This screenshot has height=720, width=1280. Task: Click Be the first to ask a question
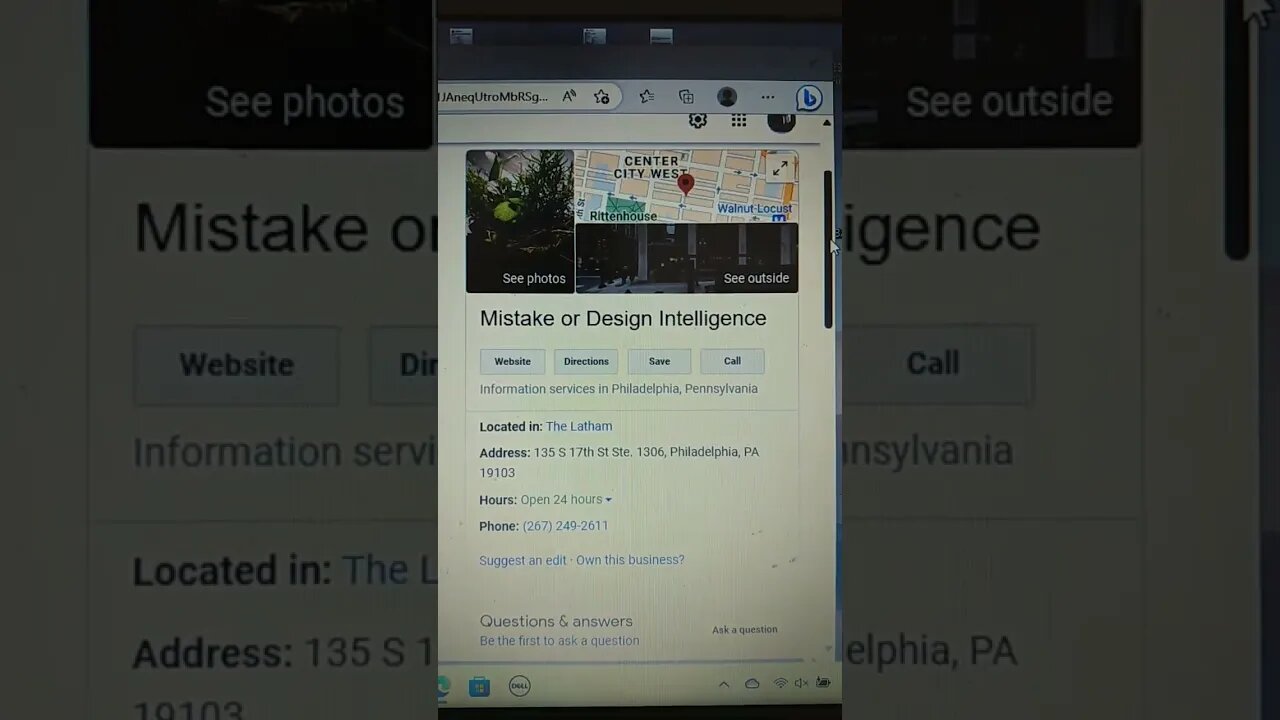[x=559, y=641]
